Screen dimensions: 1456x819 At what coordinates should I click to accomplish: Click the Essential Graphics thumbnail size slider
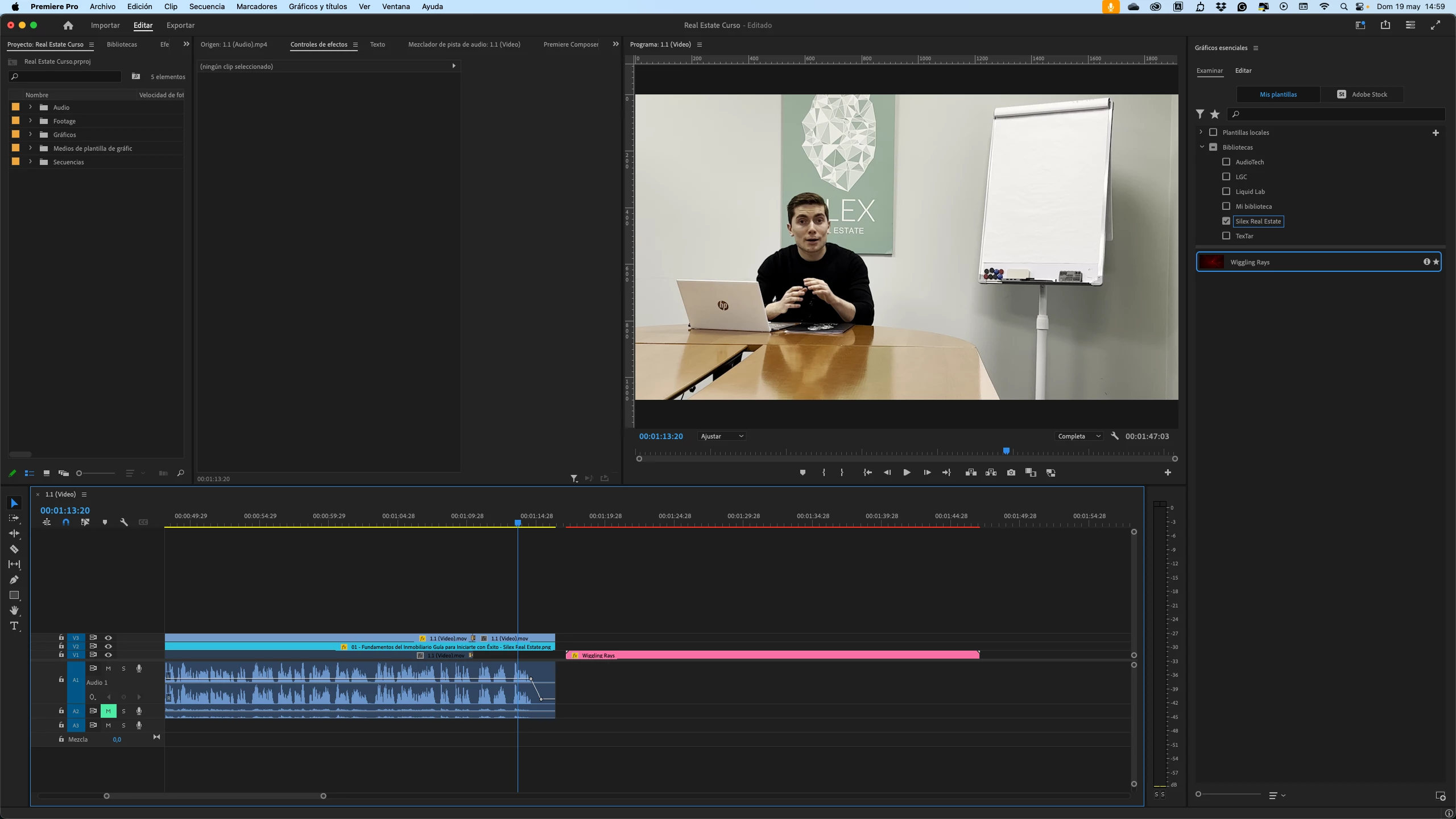click(1199, 794)
